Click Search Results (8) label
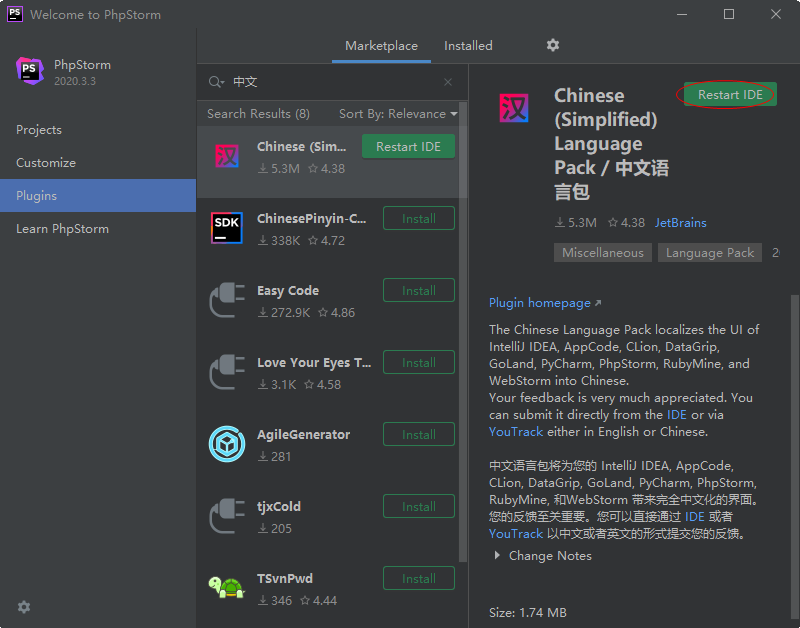 258,114
